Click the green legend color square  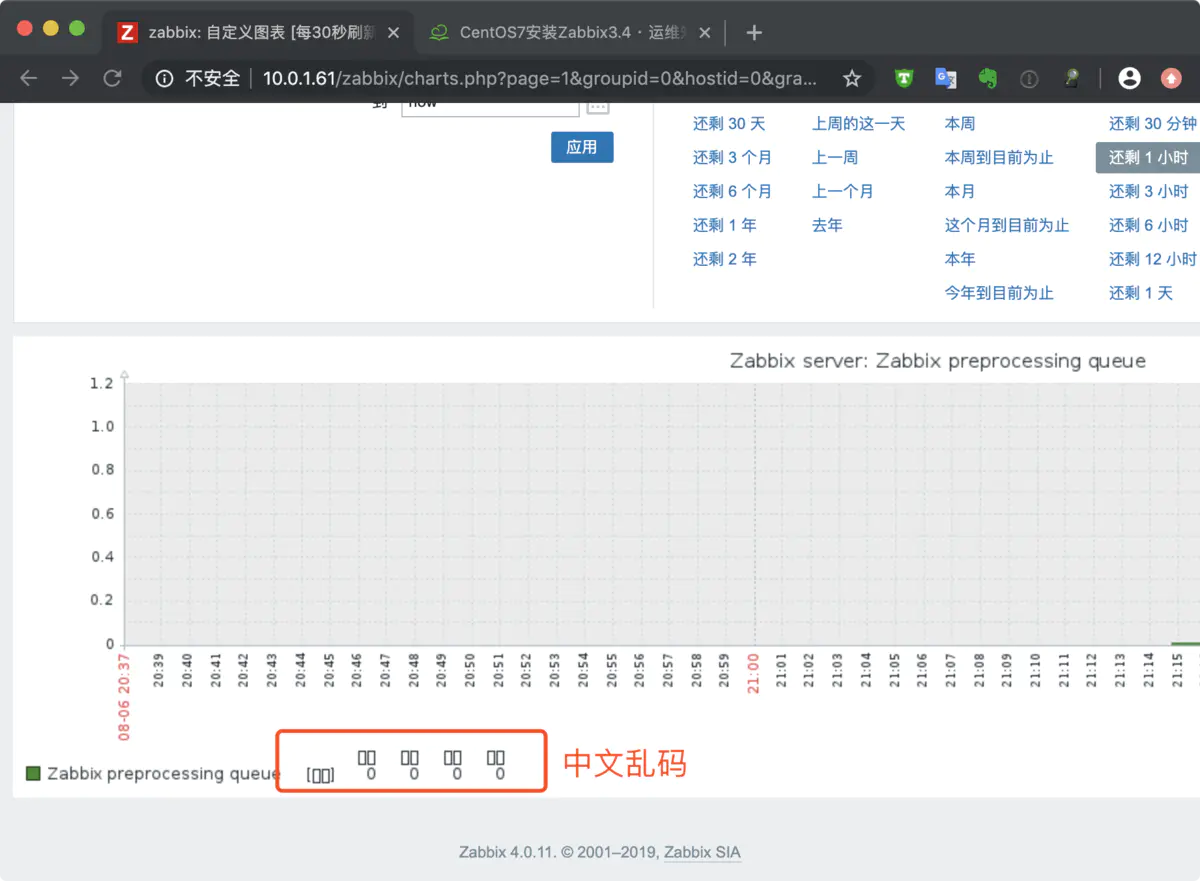click(x=33, y=774)
